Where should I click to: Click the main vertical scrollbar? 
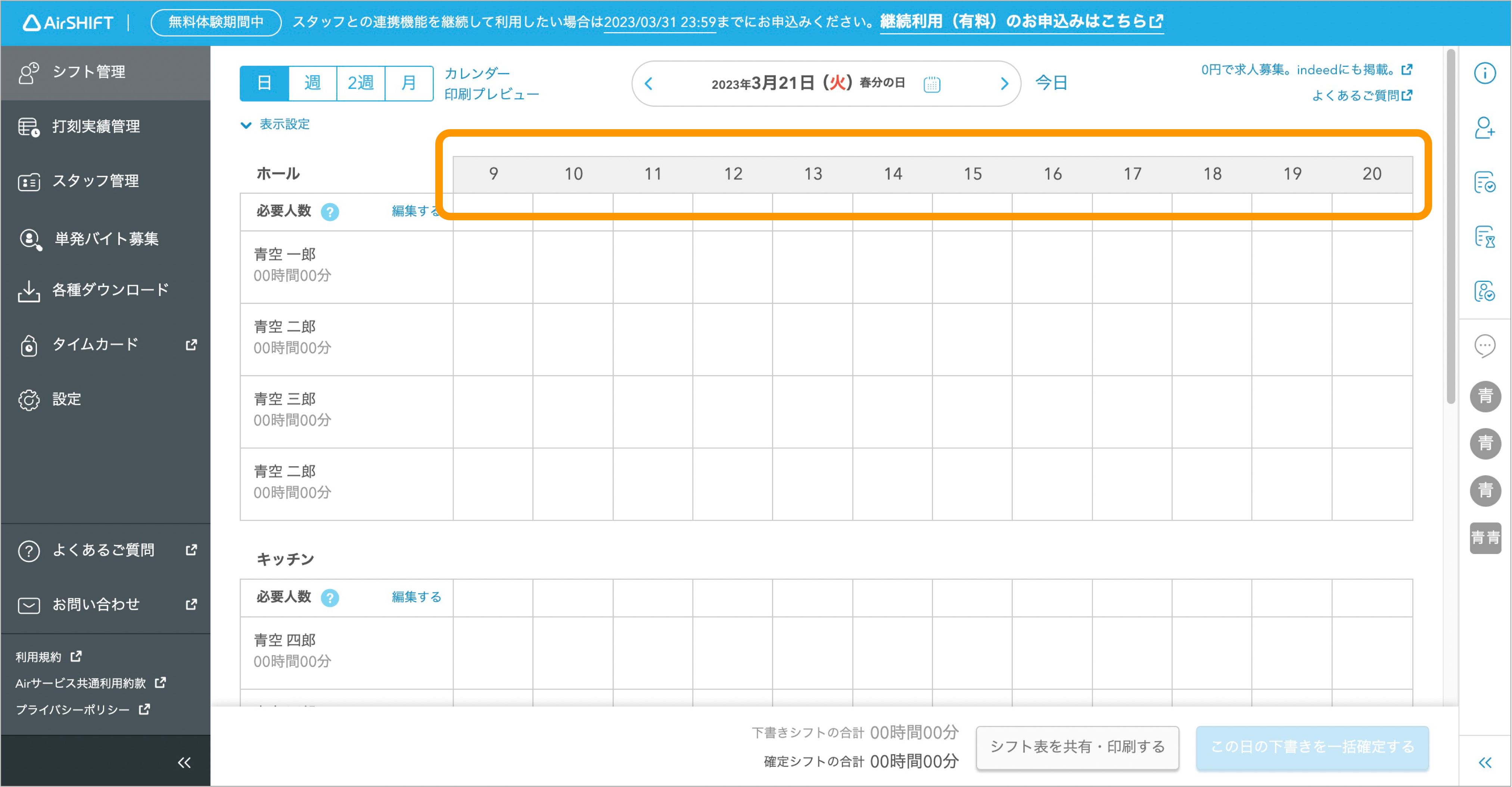pos(1450,227)
